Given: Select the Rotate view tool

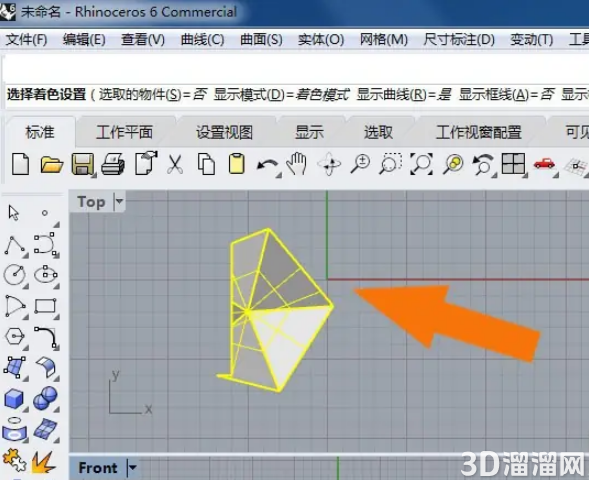Looking at the screenshot, I should [329, 164].
